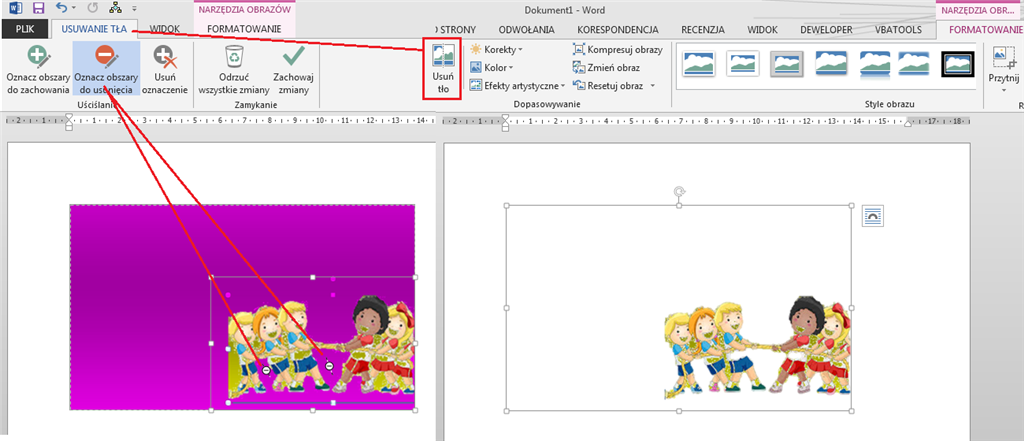1024x441 pixels.
Task: Open the Korekty dropdown
Action: [496, 50]
